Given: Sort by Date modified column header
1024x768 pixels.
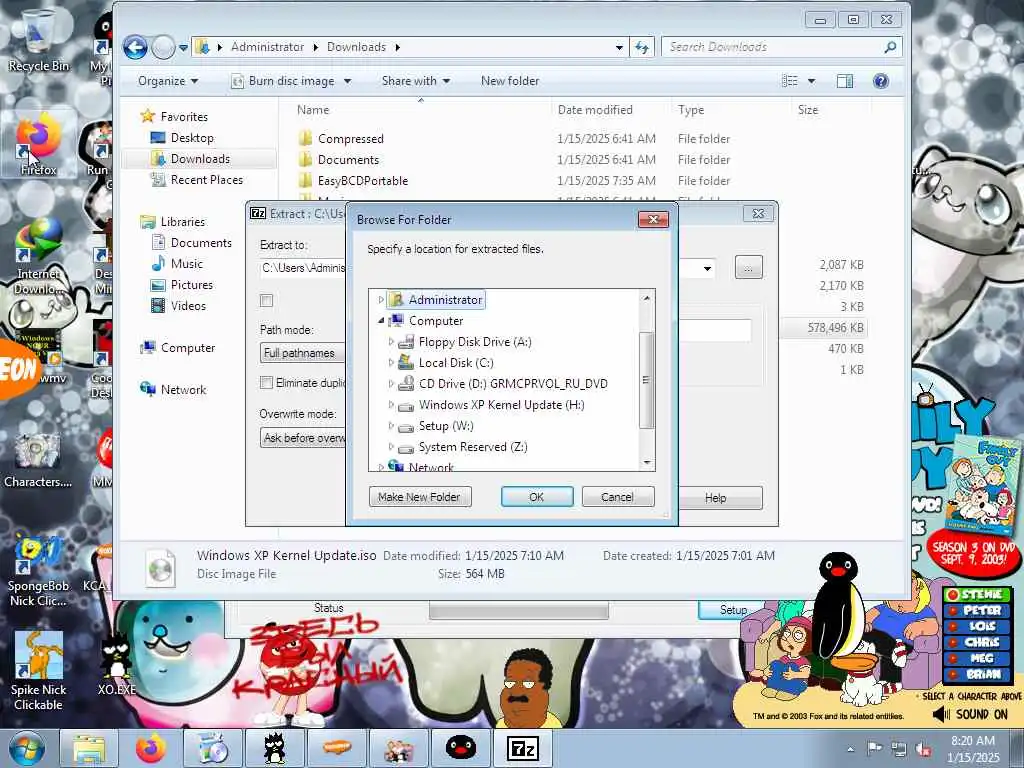Looking at the screenshot, I should point(595,110).
